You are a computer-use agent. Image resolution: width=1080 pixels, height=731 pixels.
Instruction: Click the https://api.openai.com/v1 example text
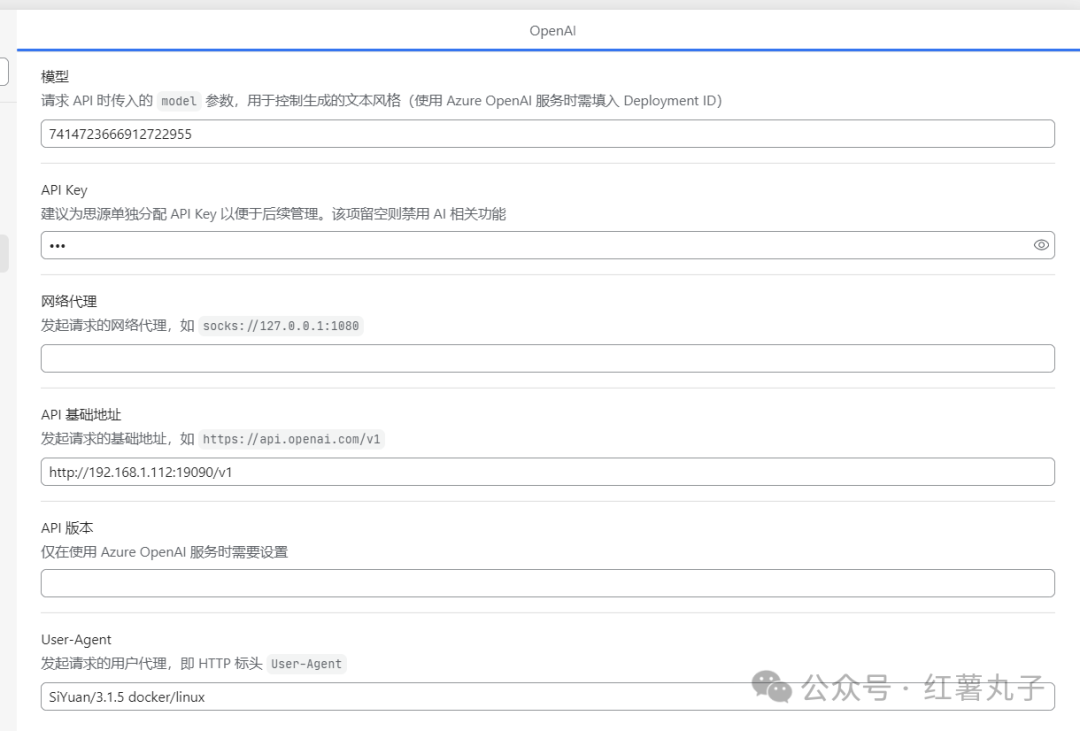pyautogui.click(x=291, y=439)
